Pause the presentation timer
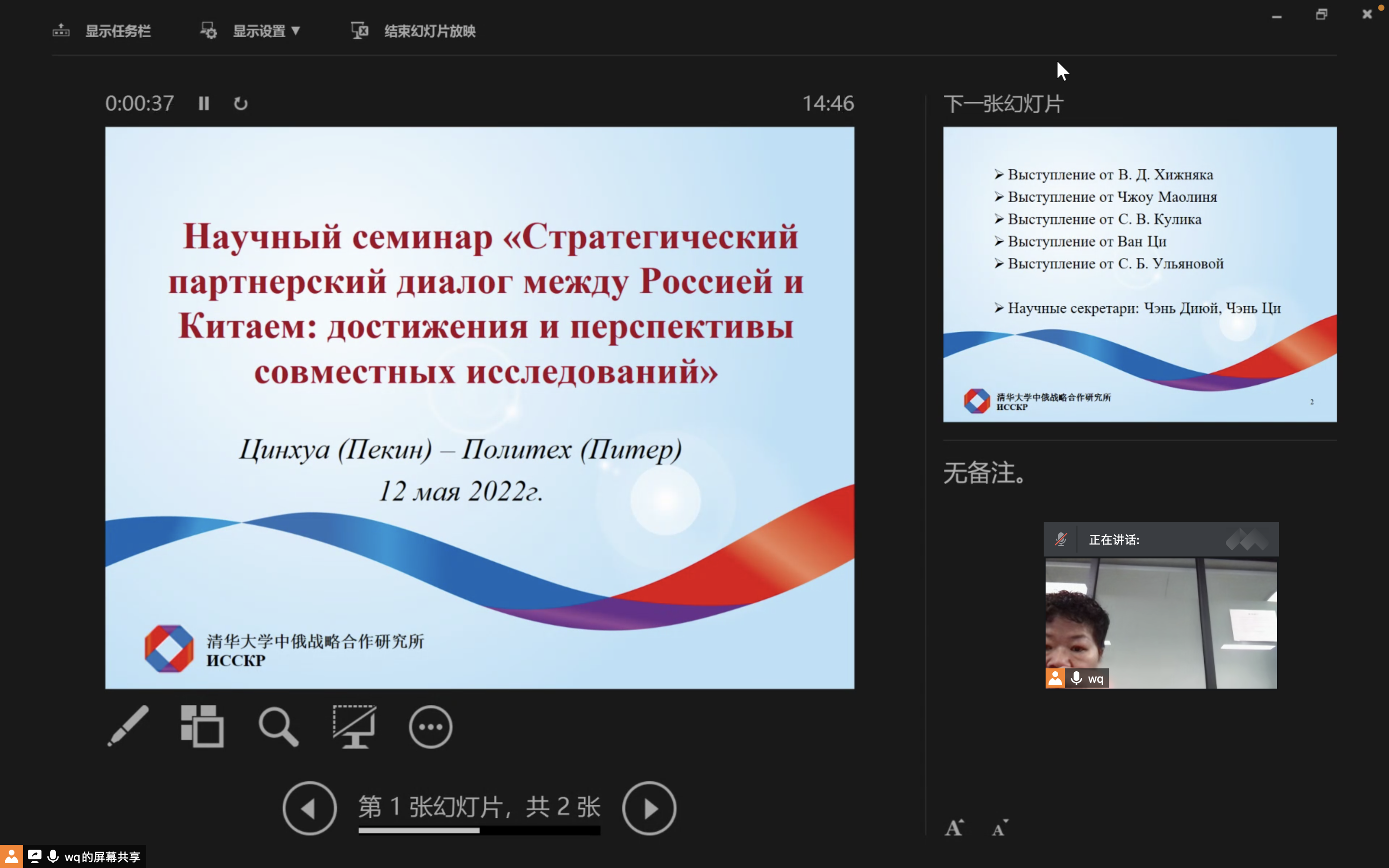This screenshot has width=1389, height=868. (204, 103)
